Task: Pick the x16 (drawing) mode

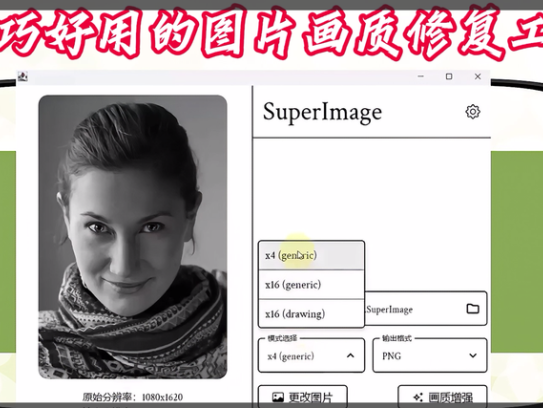Action: 311,314
